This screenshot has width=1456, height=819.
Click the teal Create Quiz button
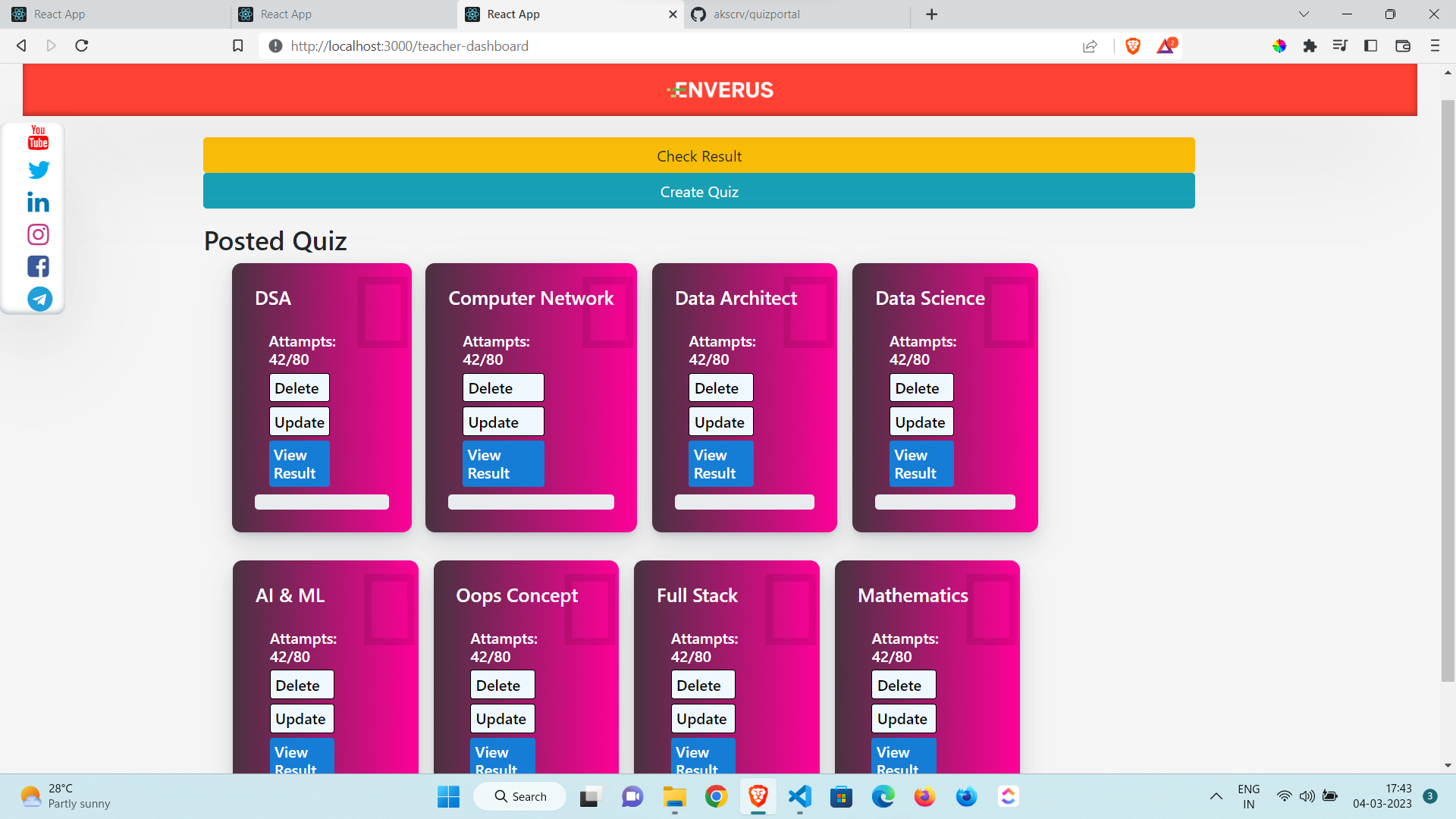699,191
